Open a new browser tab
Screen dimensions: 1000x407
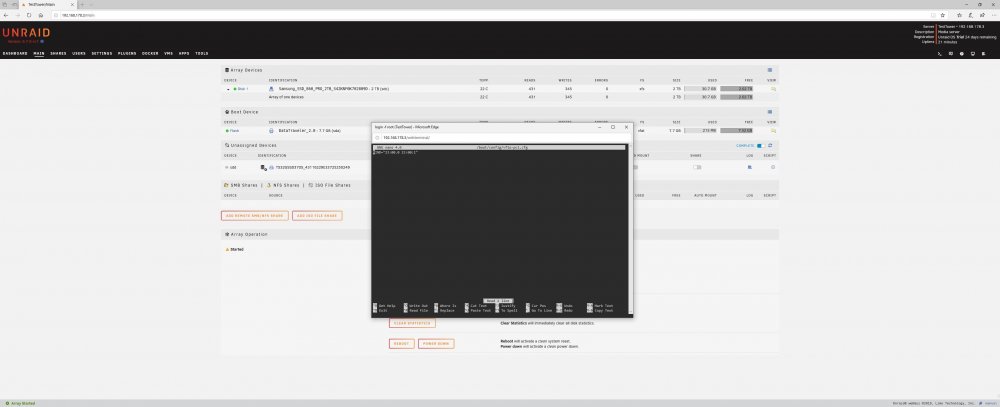pos(82,4)
